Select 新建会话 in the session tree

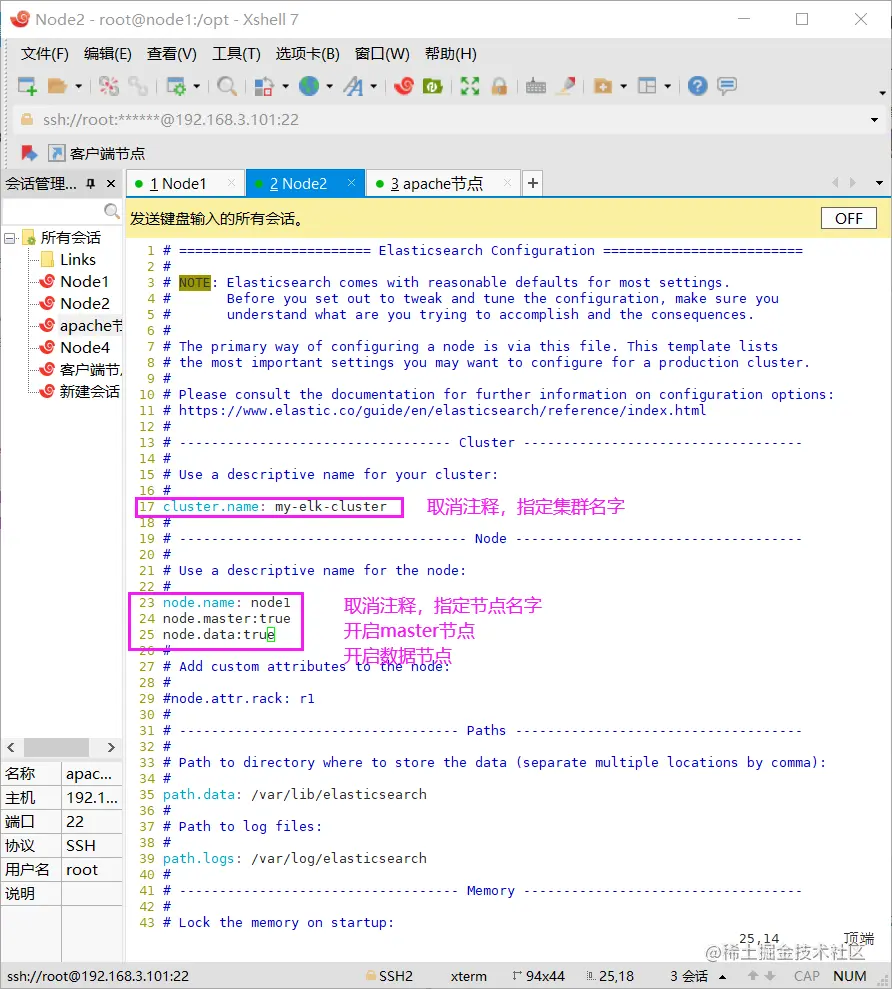89,392
